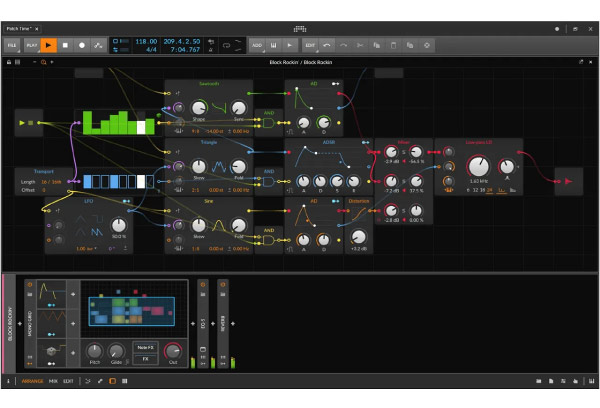The image size is (600, 408).
Task: Click the Redo arrow button
Action: (x=343, y=45)
